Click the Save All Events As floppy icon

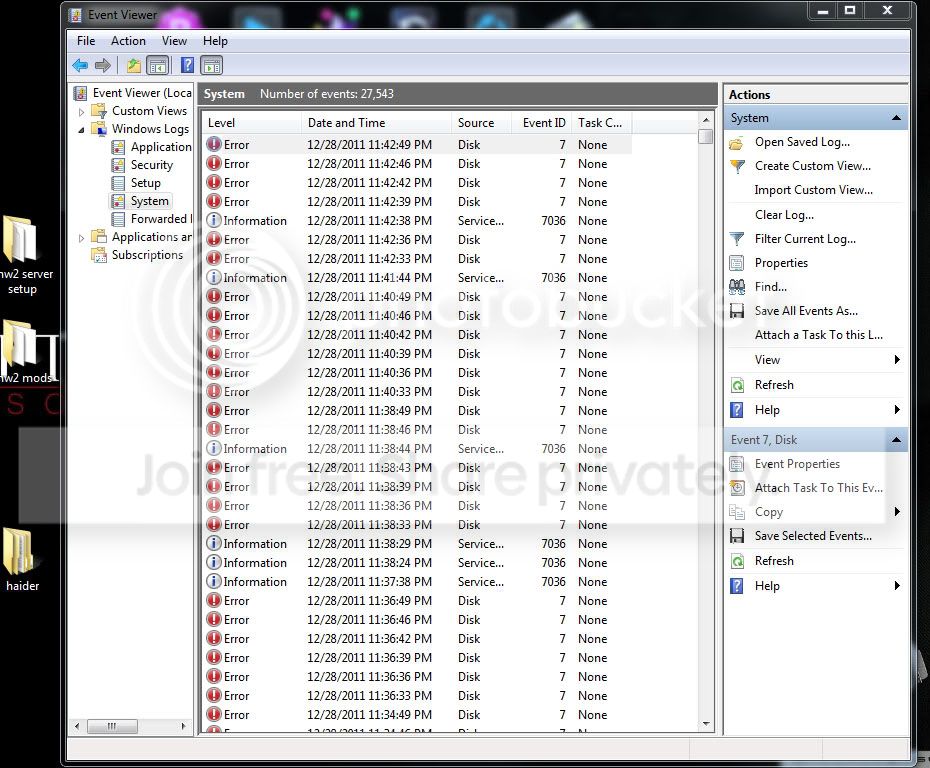[737, 311]
